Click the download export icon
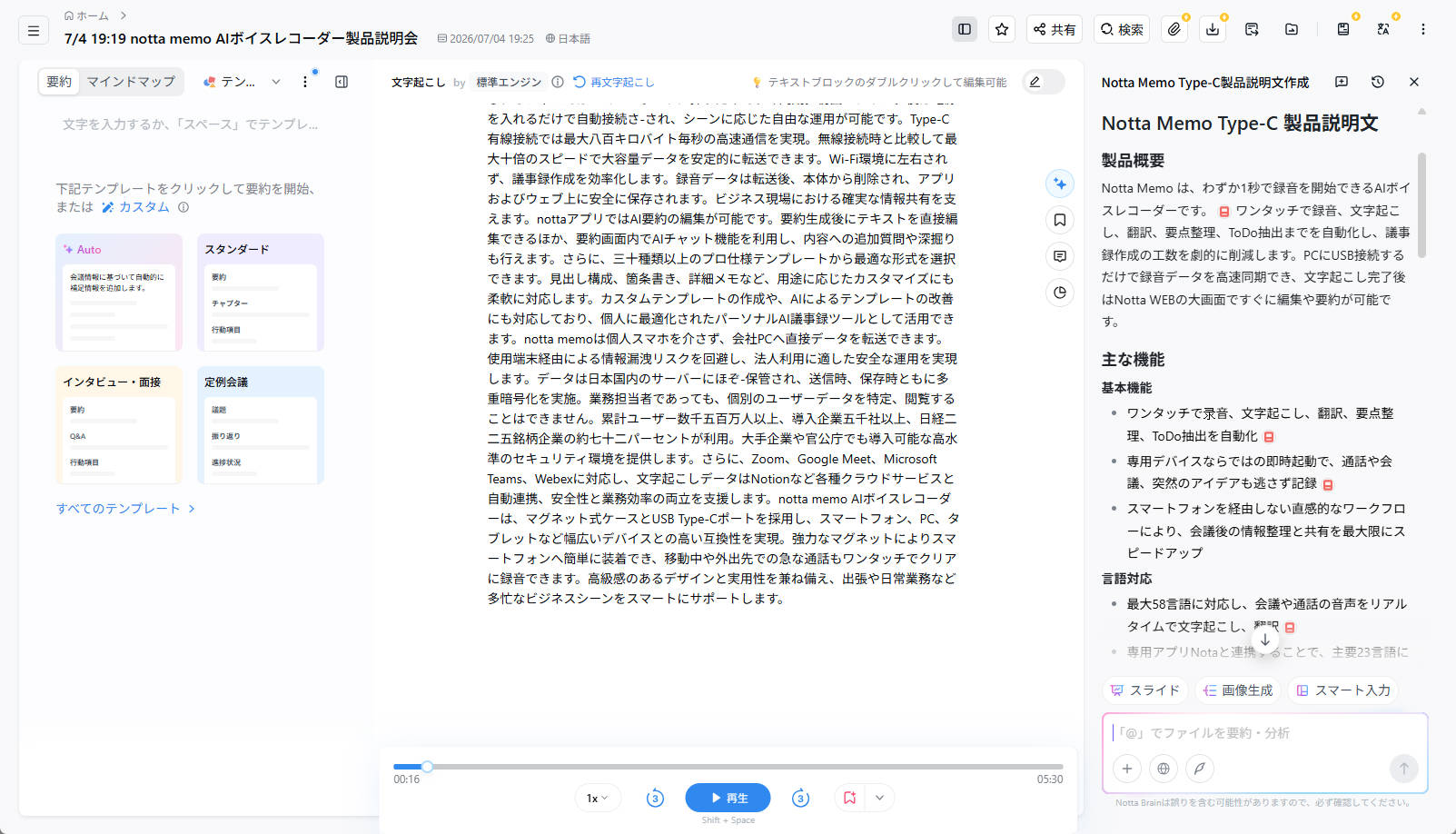 point(1213,29)
